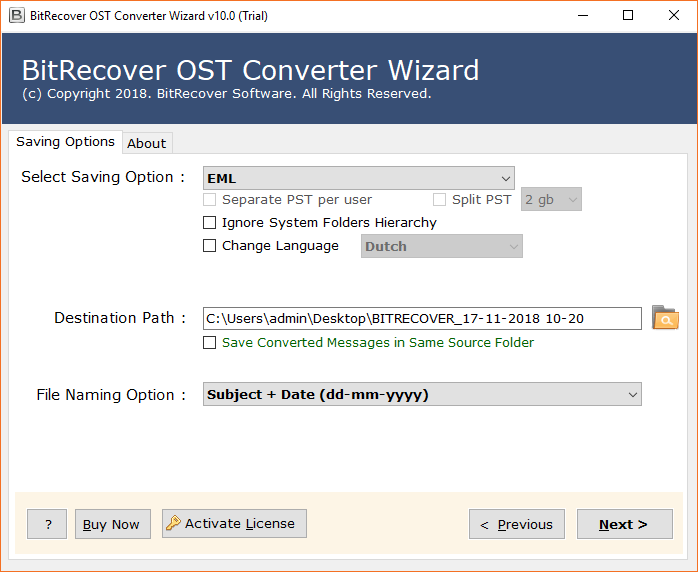Close the OST Converter Wizard window
Screen dimensions: 698x572
click(674, 16)
